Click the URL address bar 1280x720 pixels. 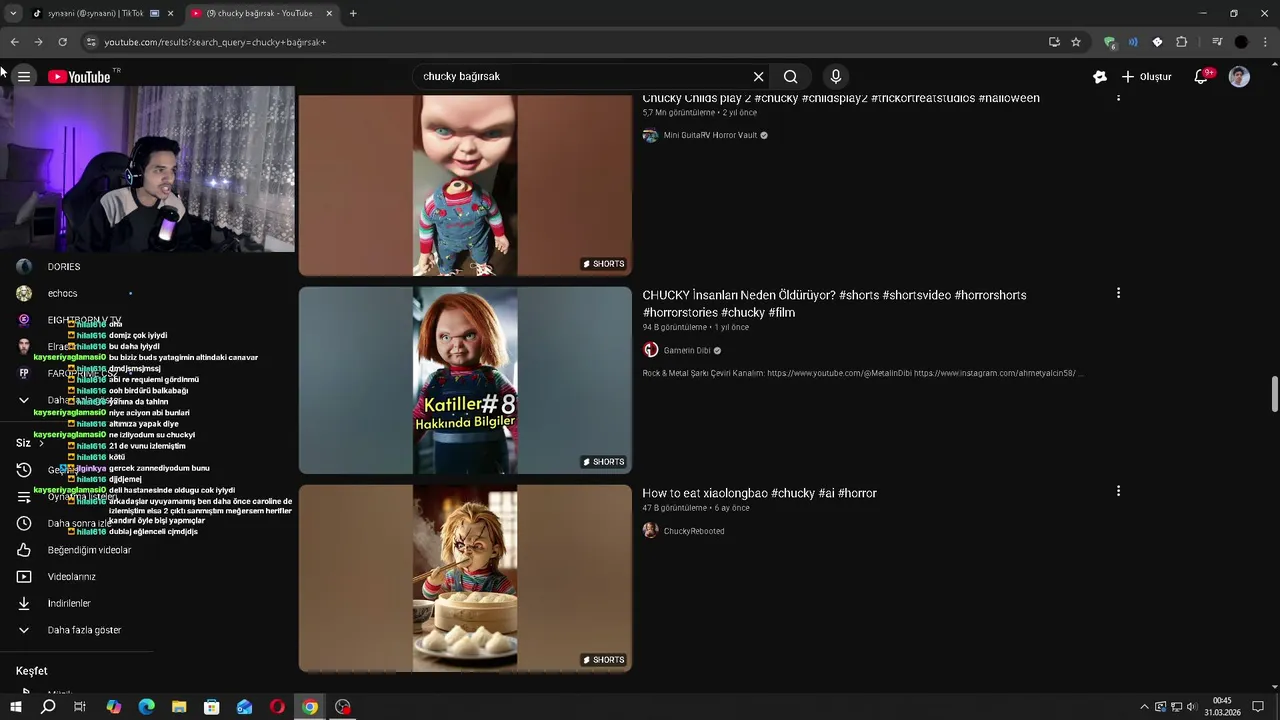click(x=560, y=42)
